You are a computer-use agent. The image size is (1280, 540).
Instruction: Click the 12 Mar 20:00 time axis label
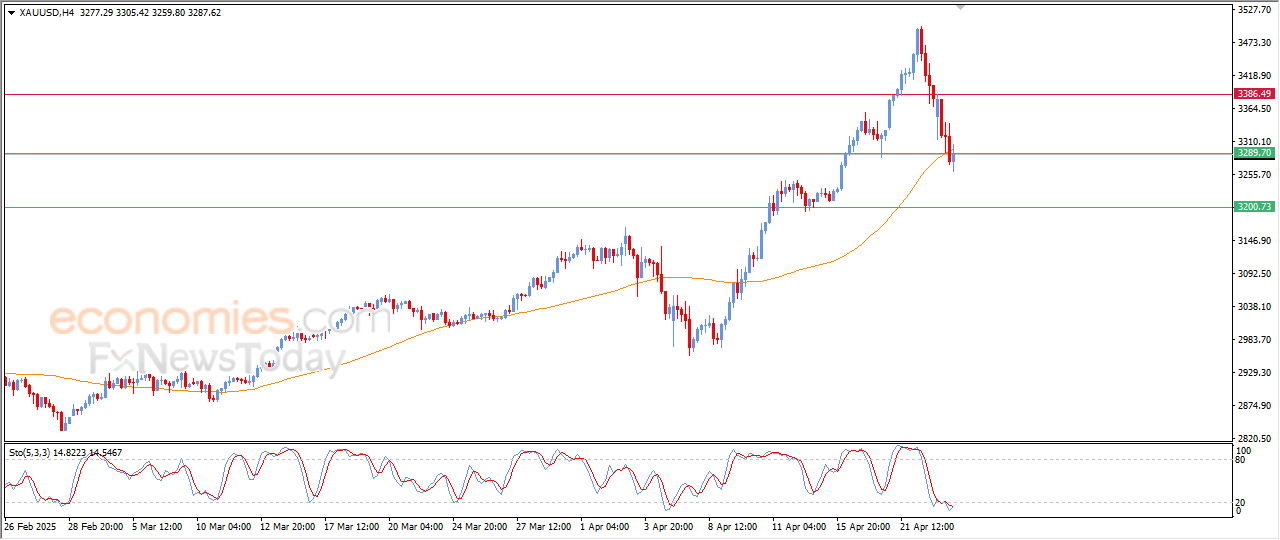click(x=289, y=525)
